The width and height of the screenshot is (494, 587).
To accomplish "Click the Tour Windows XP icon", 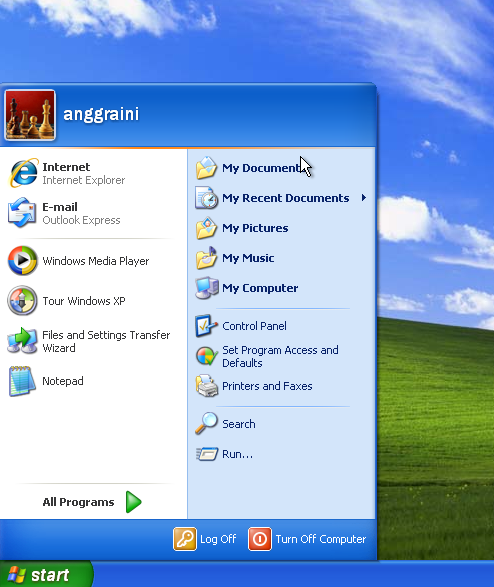I will pyautogui.click(x=22, y=300).
